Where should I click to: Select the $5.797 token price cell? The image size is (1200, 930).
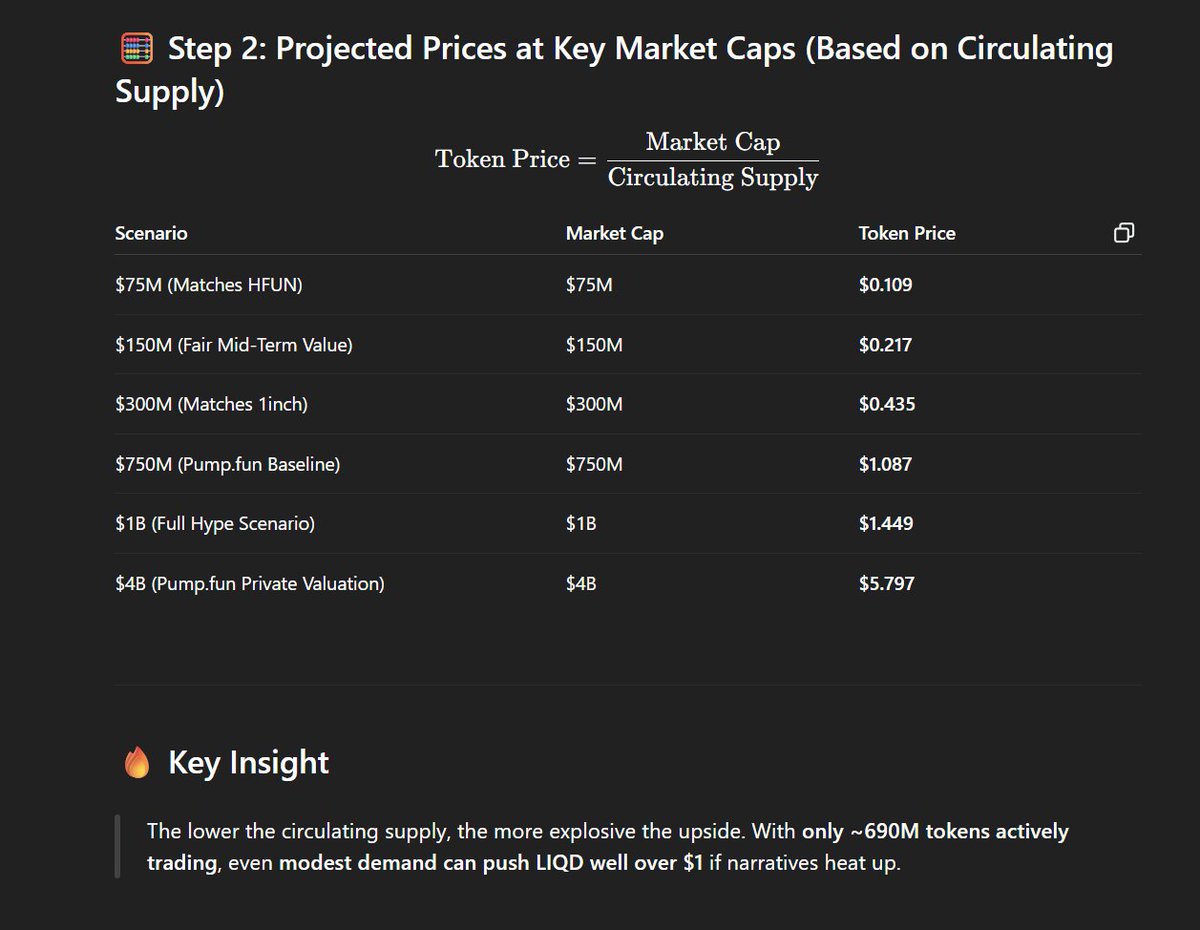click(x=886, y=583)
